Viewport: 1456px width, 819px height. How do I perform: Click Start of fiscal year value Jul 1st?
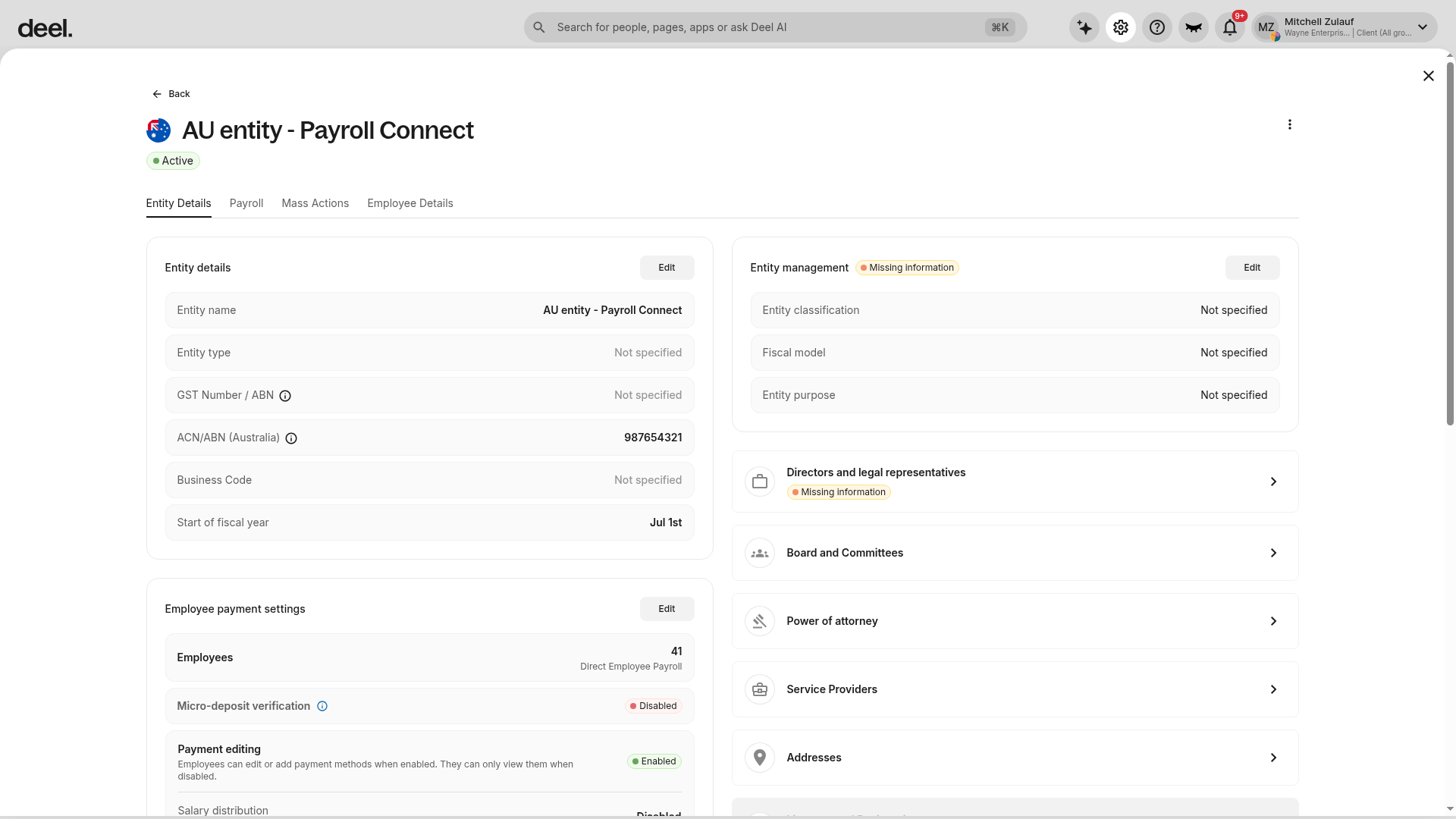[666, 522]
